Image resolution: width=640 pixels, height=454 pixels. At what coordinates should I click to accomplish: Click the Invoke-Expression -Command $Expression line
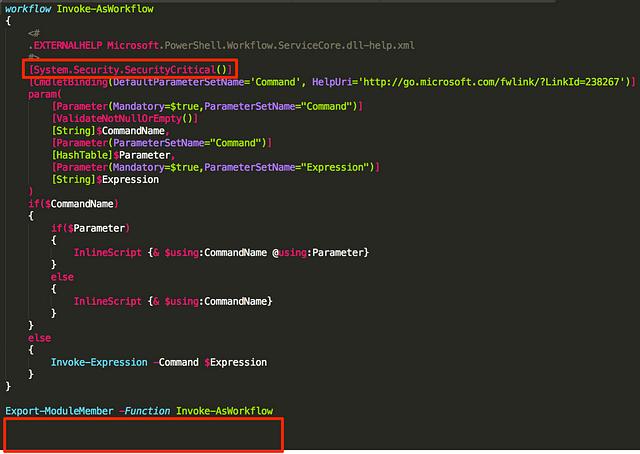click(x=159, y=362)
